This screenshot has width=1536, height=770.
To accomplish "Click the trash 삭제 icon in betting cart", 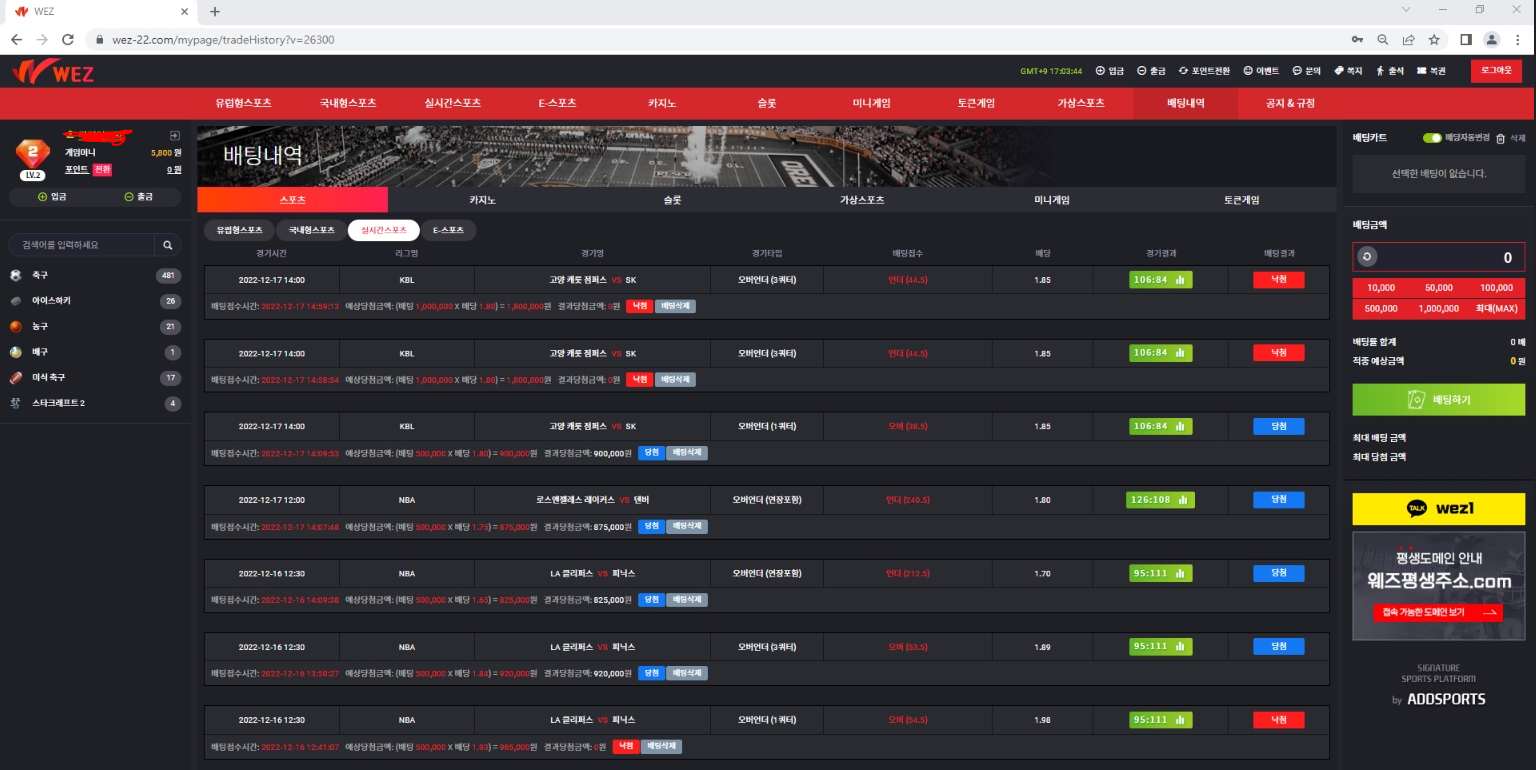I will (1500, 139).
